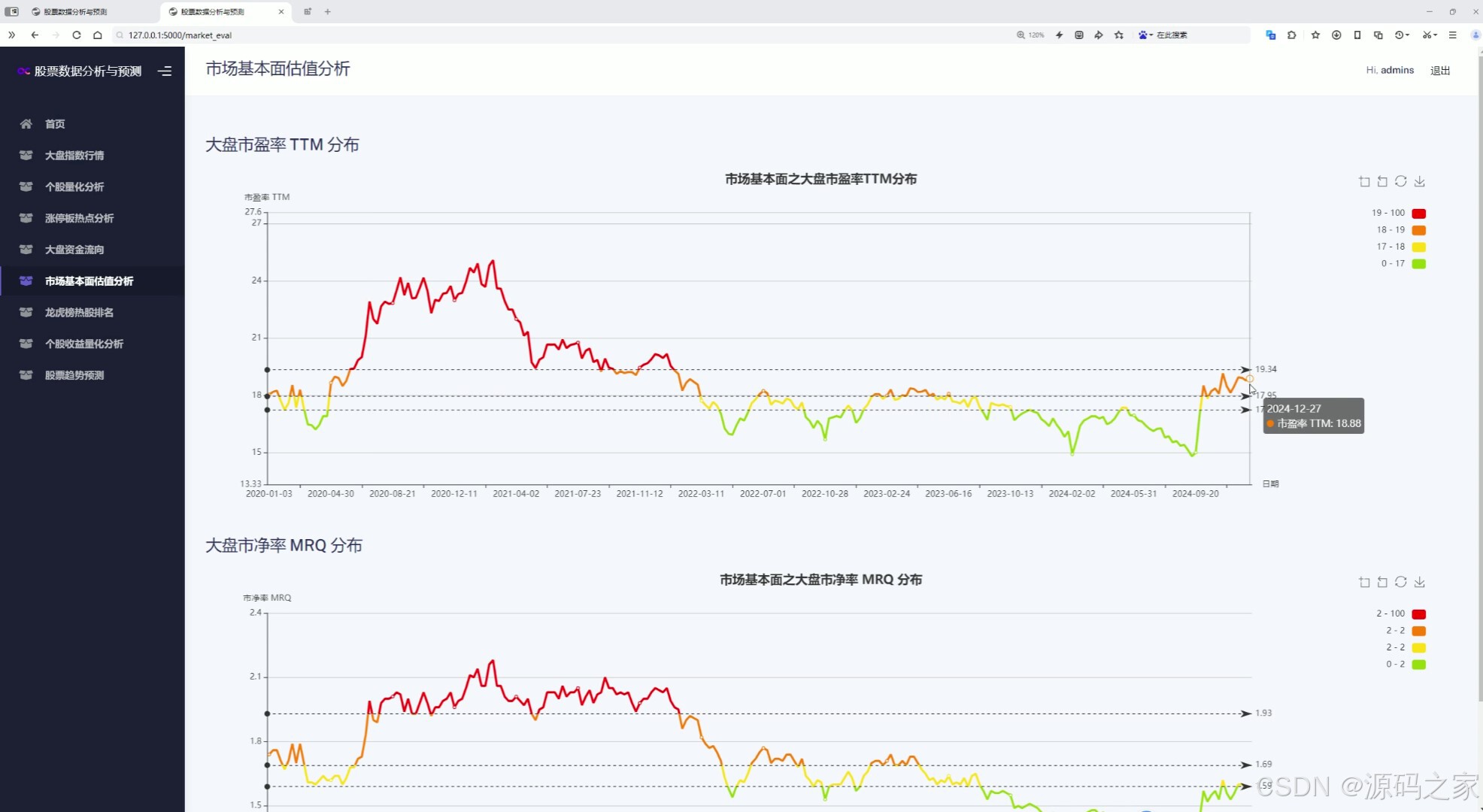Click the 退出 logout link
The image size is (1483, 812).
[1439, 70]
